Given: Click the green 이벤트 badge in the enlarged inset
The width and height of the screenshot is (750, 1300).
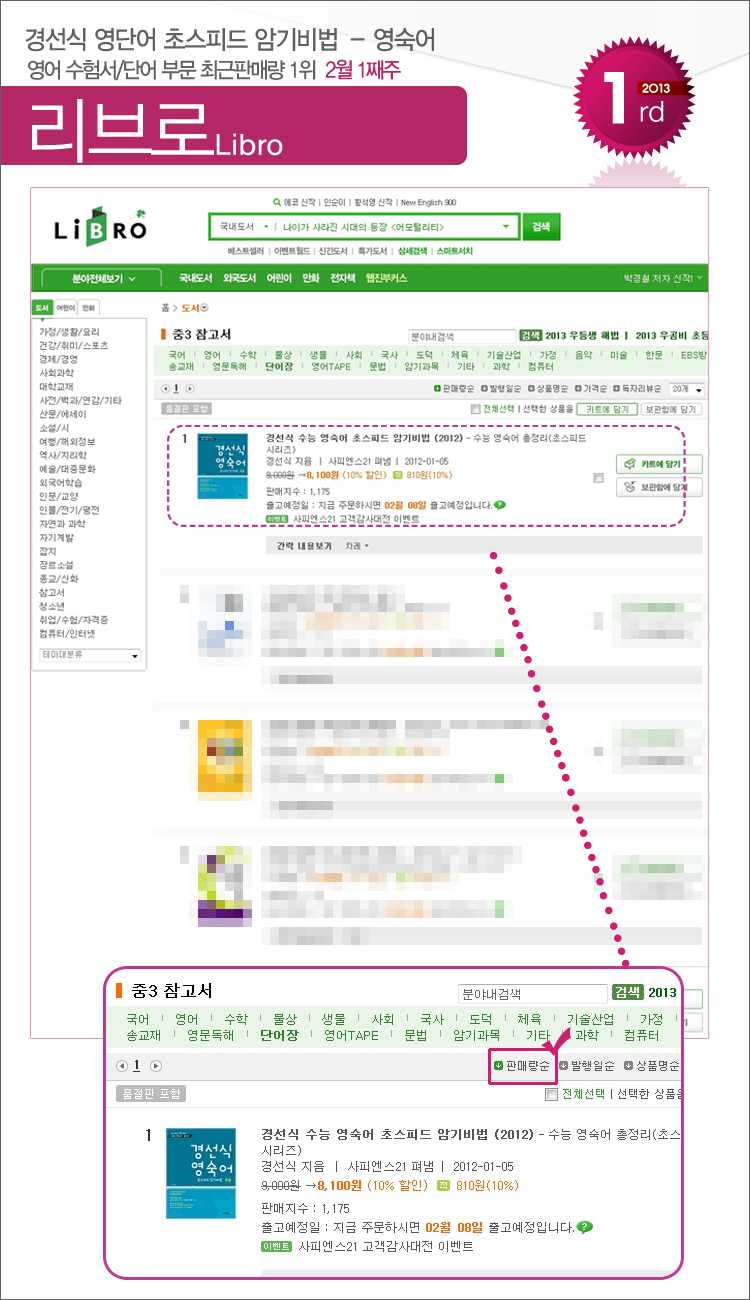Looking at the screenshot, I should (275, 1246).
